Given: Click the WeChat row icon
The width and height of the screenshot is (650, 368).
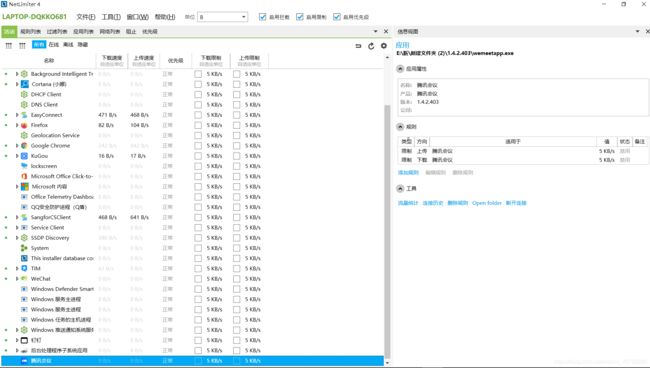Looking at the screenshot, I should click(24, 278).
